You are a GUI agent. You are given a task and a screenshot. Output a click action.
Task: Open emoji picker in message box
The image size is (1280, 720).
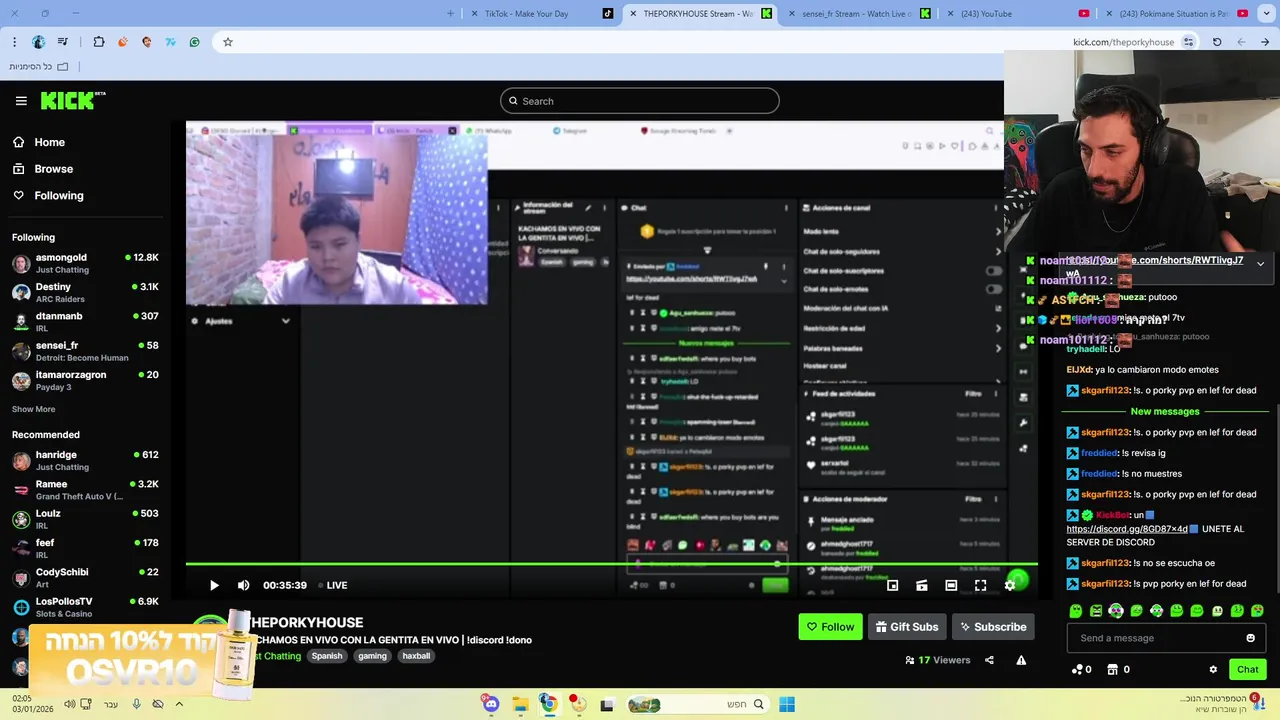point(1250,638)
